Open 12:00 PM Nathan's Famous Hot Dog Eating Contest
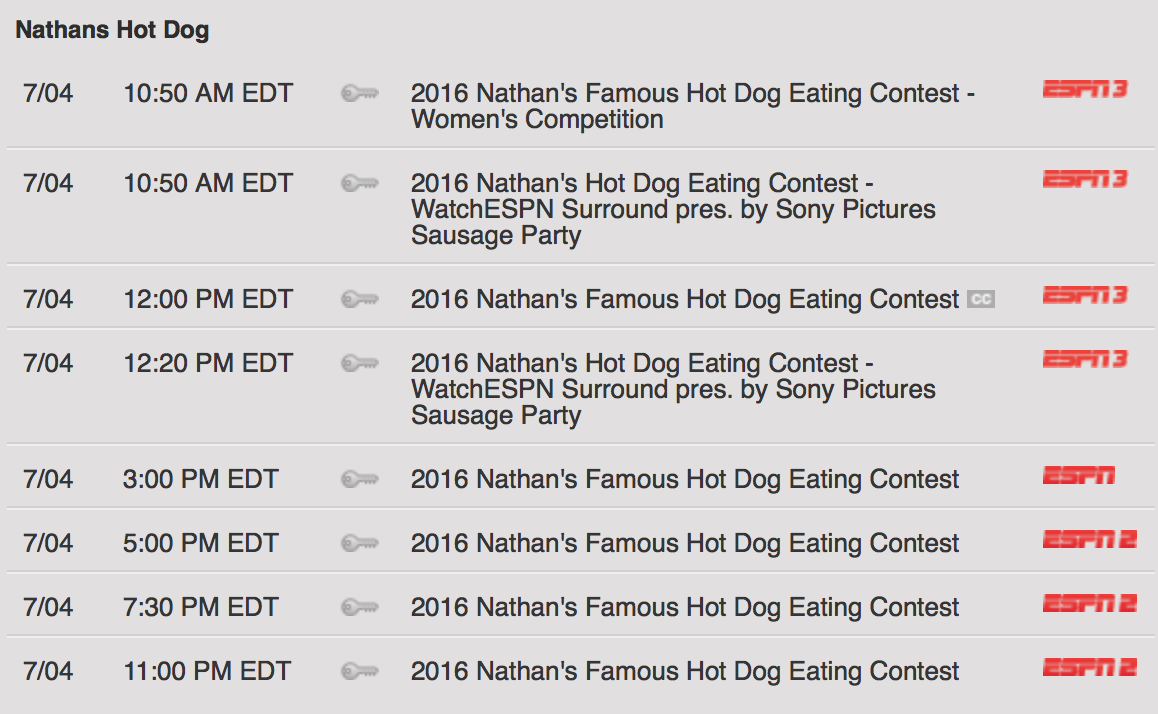Image resolution: width=1158 pixels, height=714 pixels. (685, 299)
